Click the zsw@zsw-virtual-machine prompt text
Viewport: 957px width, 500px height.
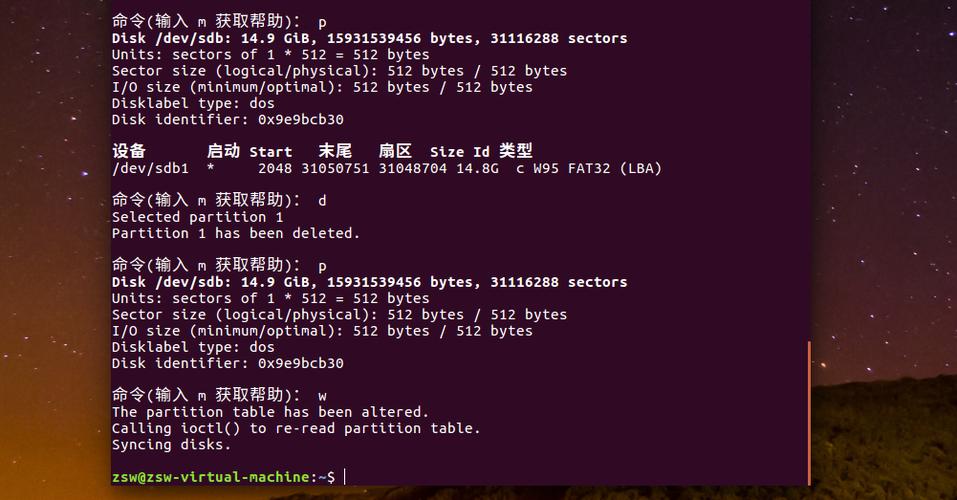point(211,477)
